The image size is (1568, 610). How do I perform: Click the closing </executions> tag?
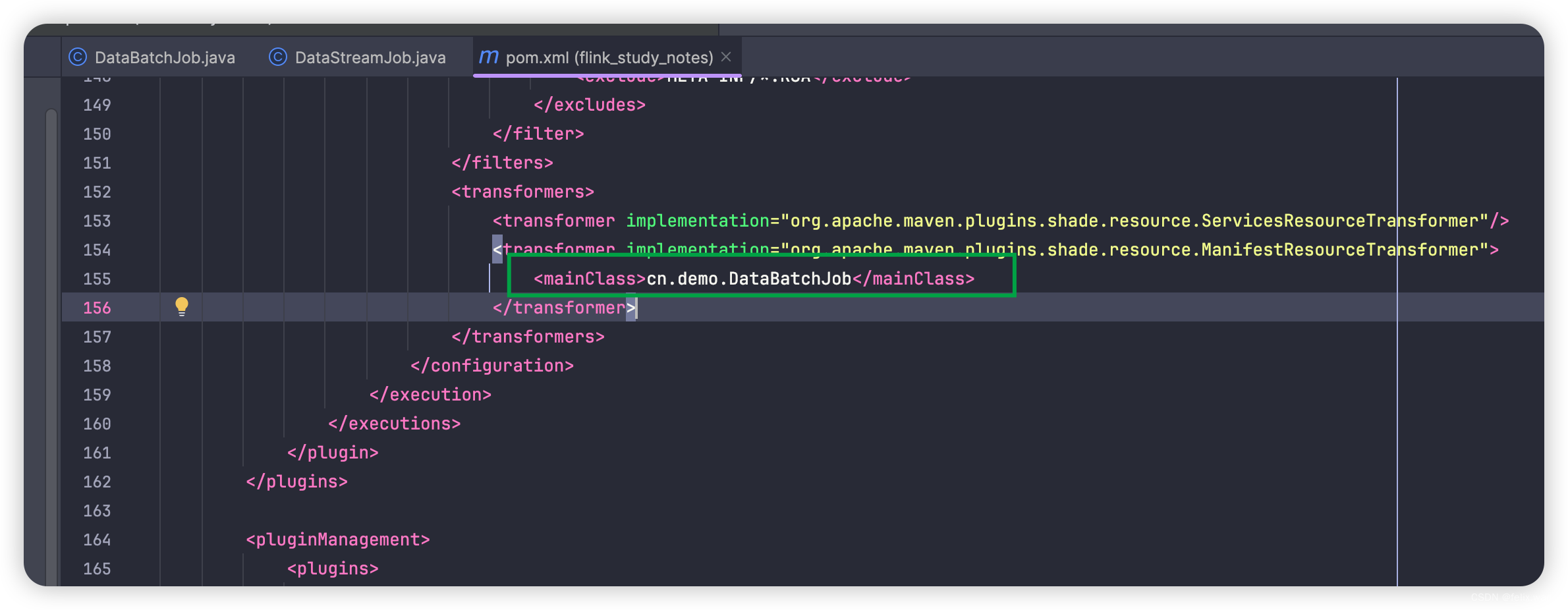pos(395,424)
